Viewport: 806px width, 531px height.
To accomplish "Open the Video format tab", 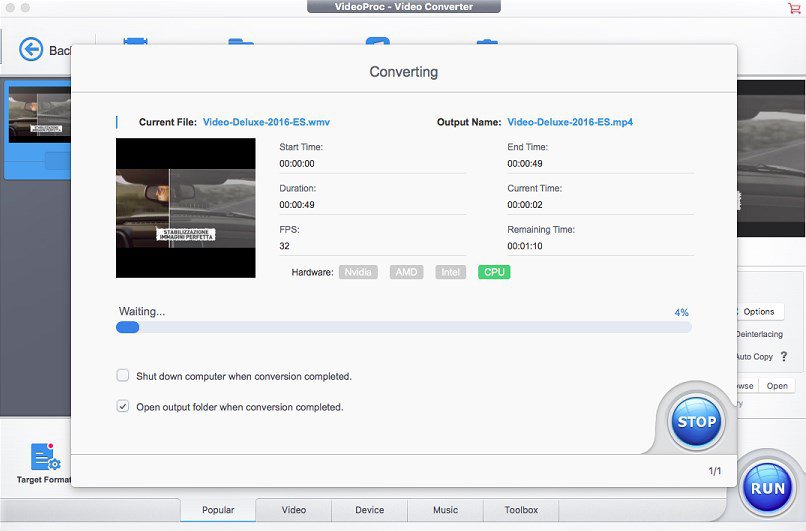I will [x=294, y=510].
